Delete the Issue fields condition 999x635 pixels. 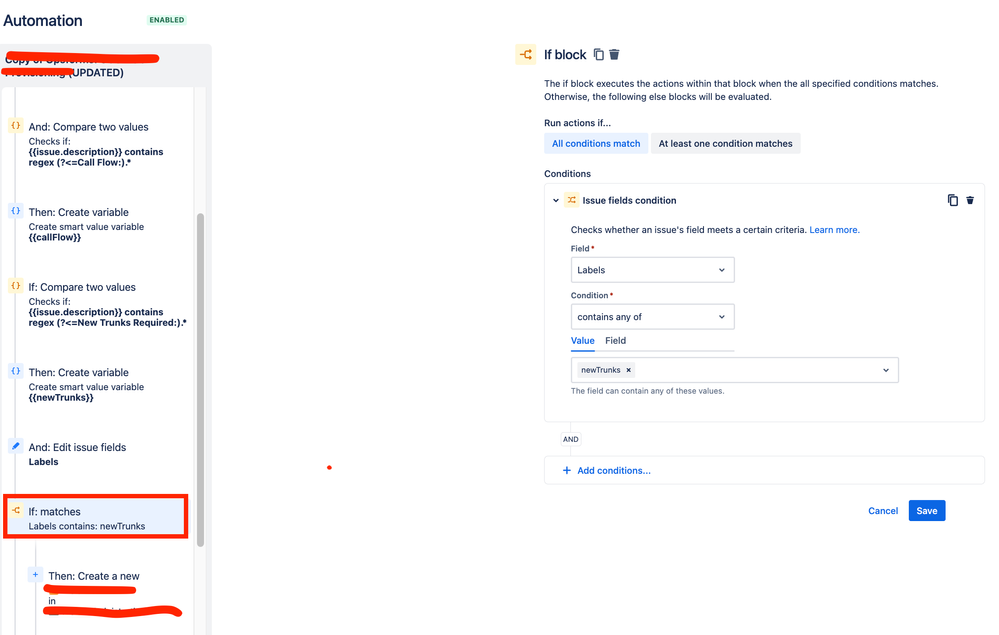click(970, 200)
